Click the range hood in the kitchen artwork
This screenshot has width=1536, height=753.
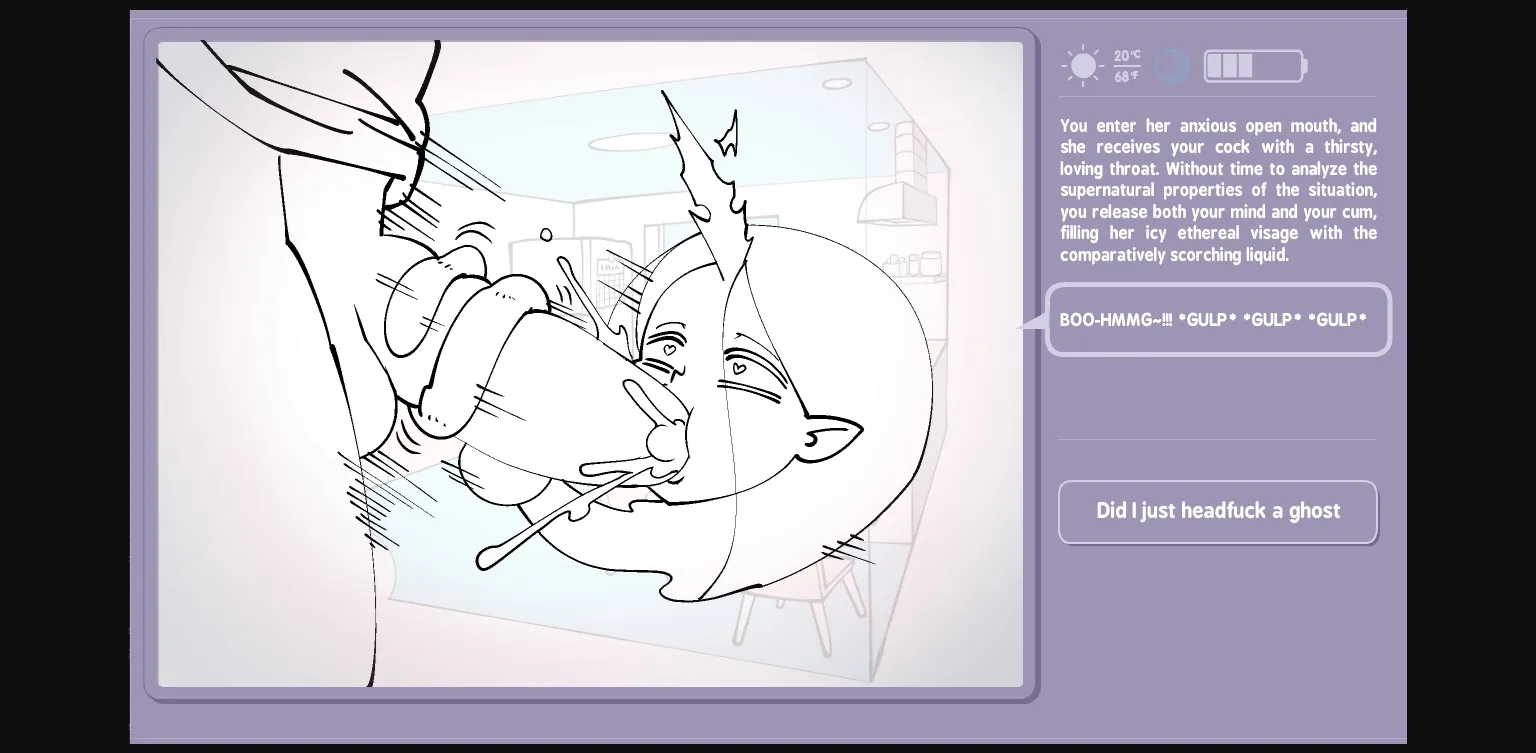pos(895,205)
